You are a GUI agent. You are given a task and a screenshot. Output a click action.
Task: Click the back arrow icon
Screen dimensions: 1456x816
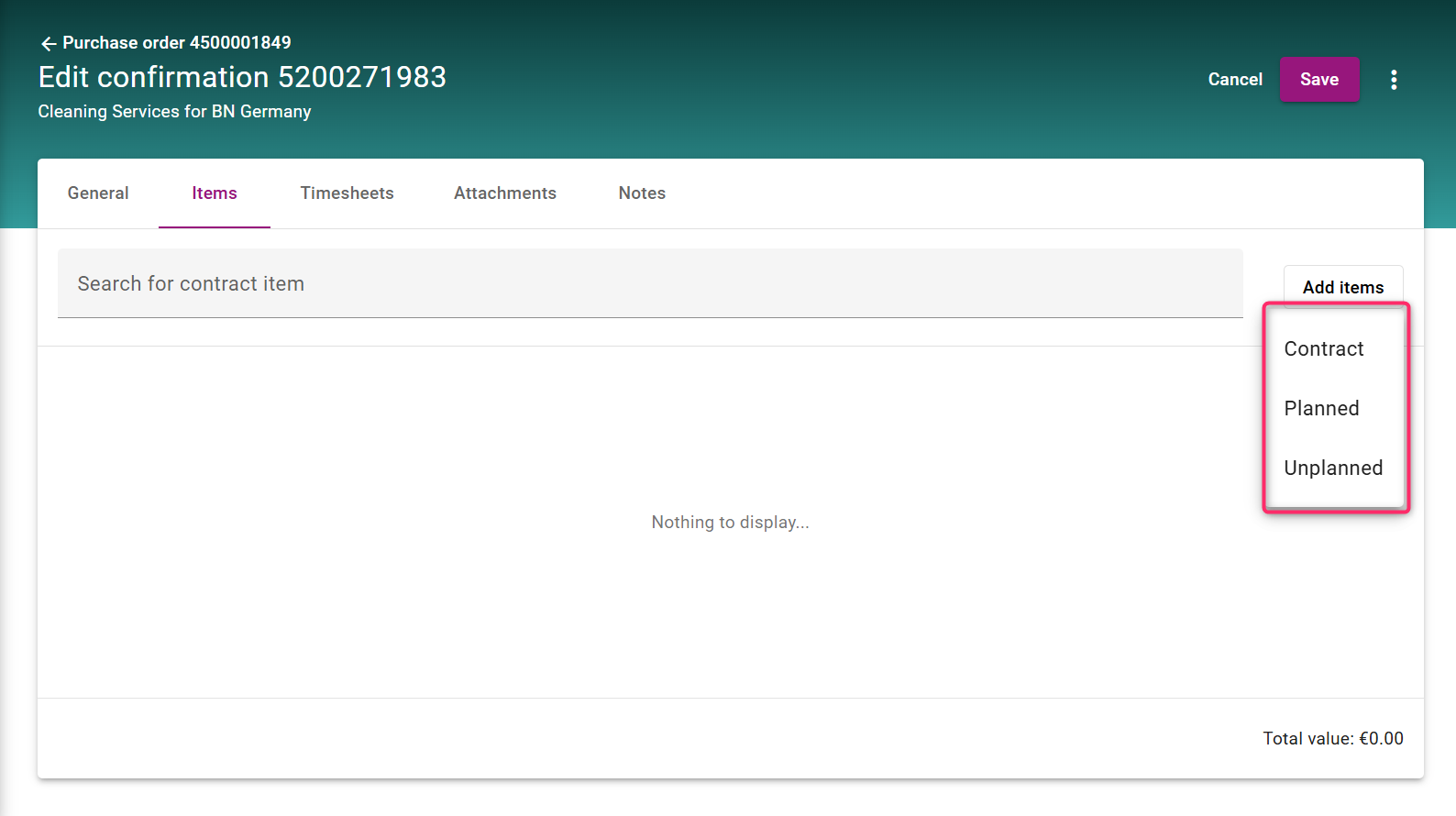(x=49, y=44)
